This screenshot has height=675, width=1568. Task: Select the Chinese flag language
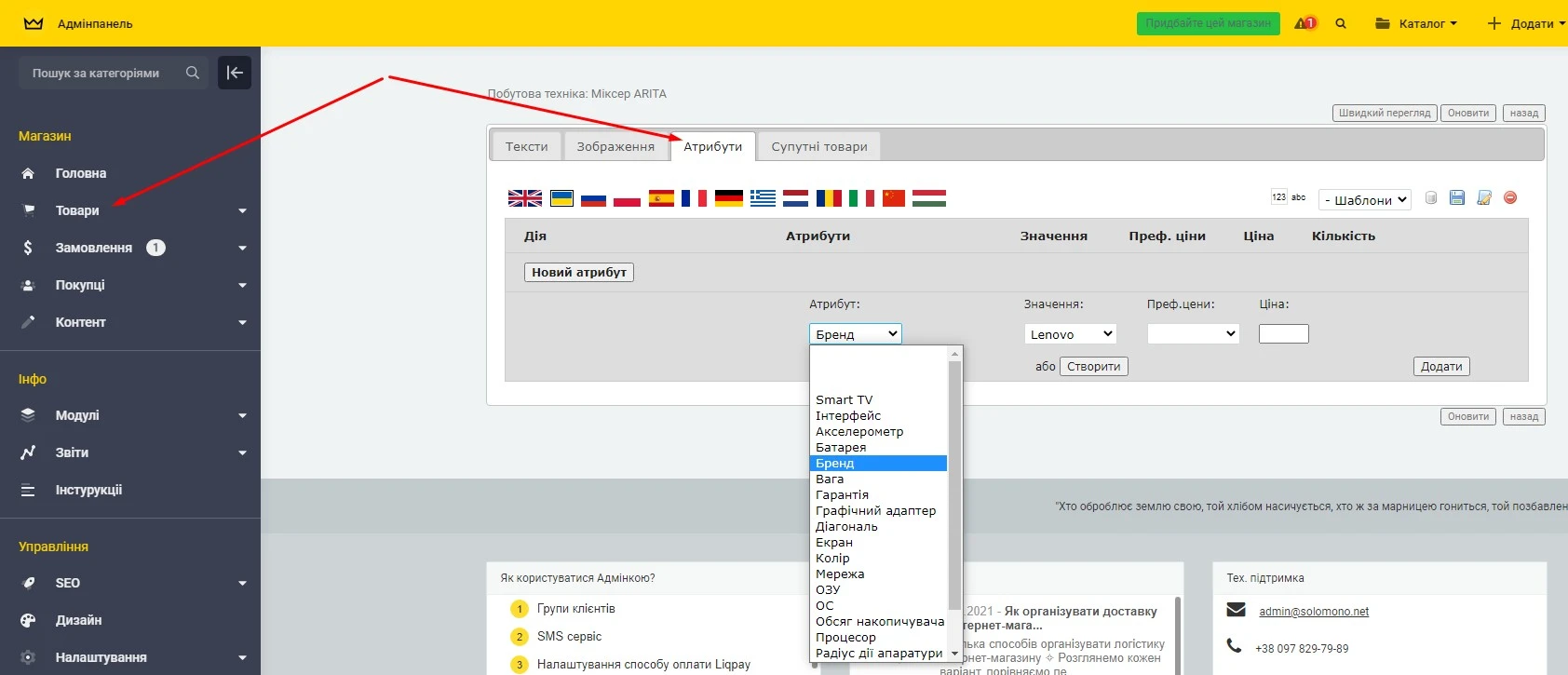pos(894,198)
